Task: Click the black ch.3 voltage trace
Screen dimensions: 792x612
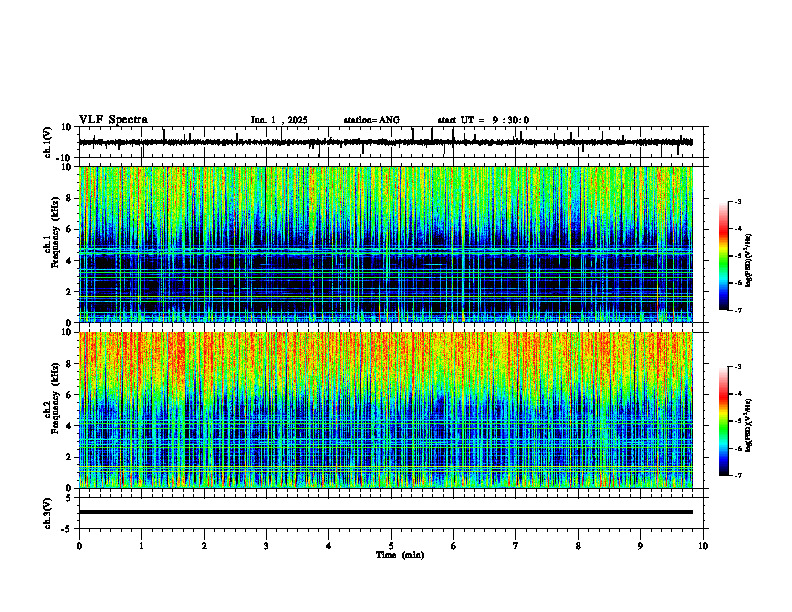Action: (x=385, y=512)
